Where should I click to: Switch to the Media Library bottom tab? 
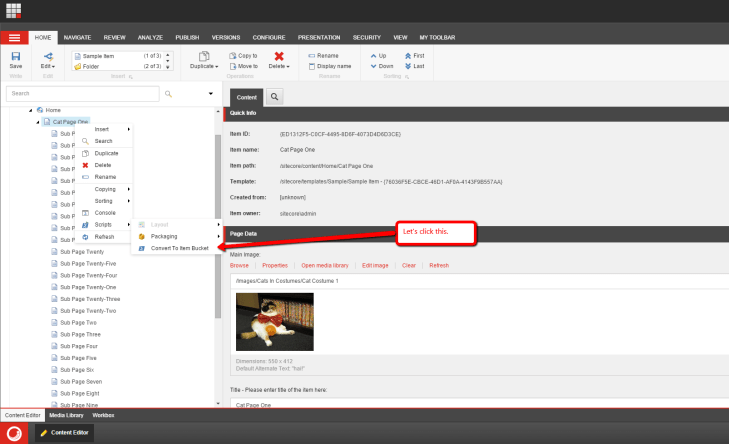tap(66, 415)
